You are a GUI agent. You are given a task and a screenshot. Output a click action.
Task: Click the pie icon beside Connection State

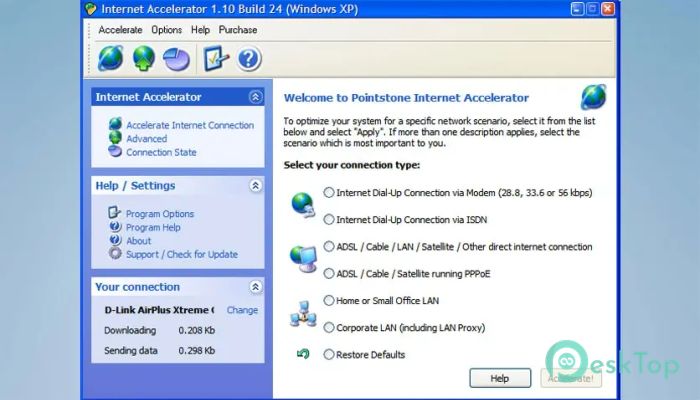115,151
